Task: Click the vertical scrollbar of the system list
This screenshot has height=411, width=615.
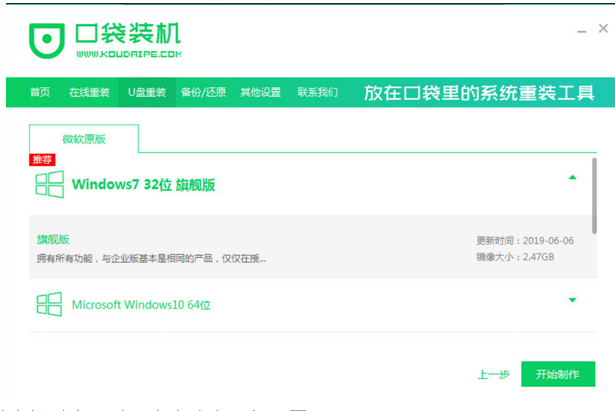Action: (x=595, y=195)
